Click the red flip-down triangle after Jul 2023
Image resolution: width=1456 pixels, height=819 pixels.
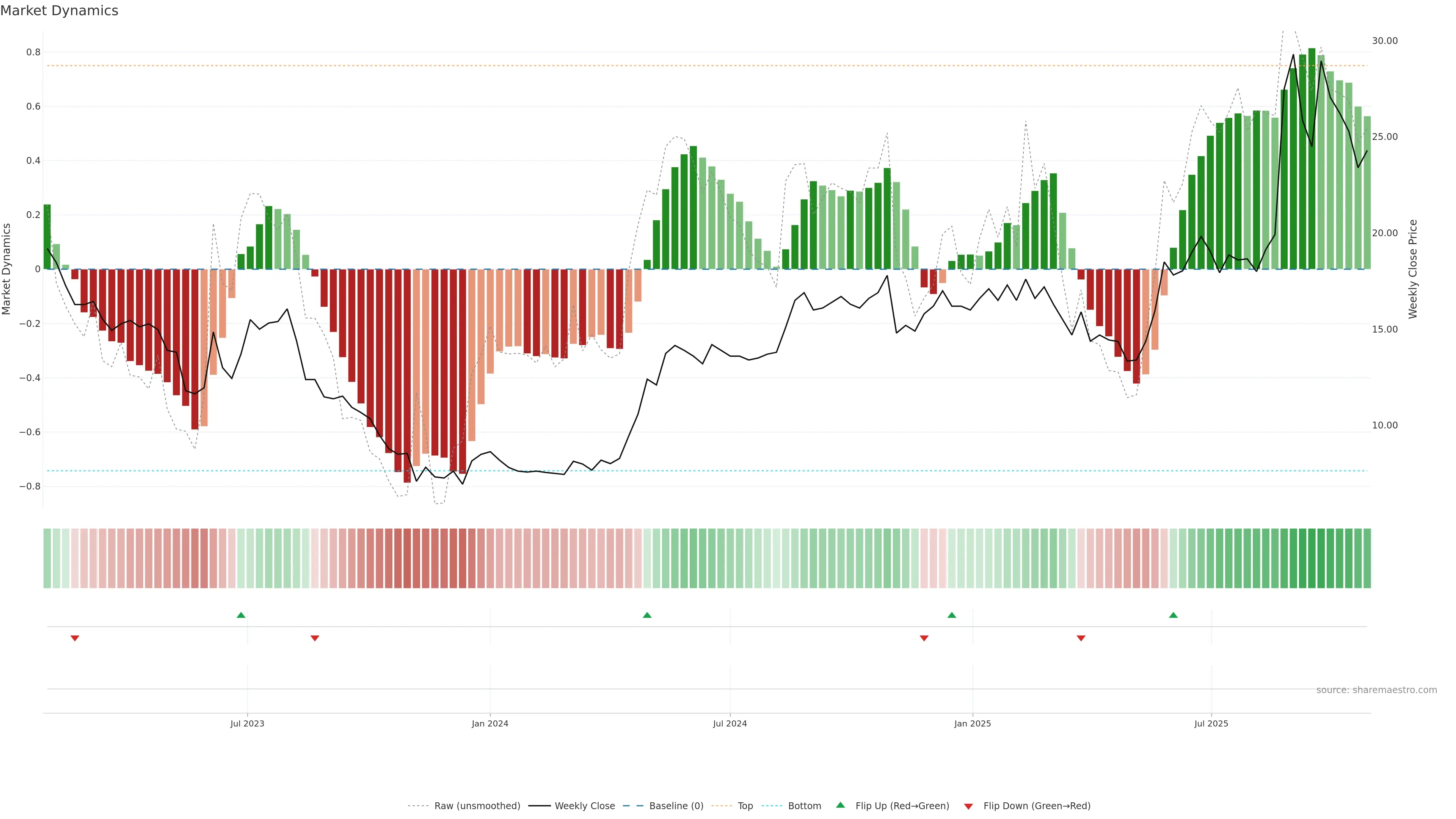[315, 638]
